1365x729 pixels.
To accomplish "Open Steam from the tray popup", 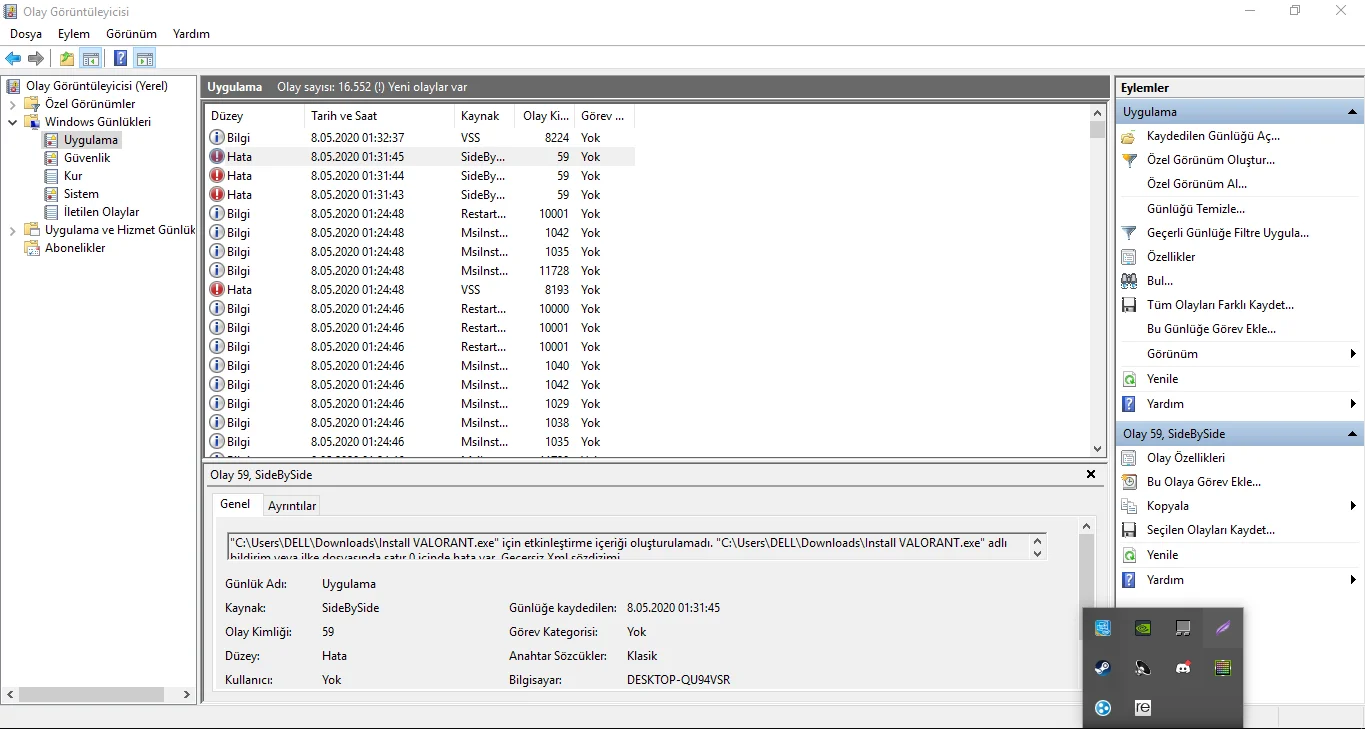I will (x=1103, y=668).
